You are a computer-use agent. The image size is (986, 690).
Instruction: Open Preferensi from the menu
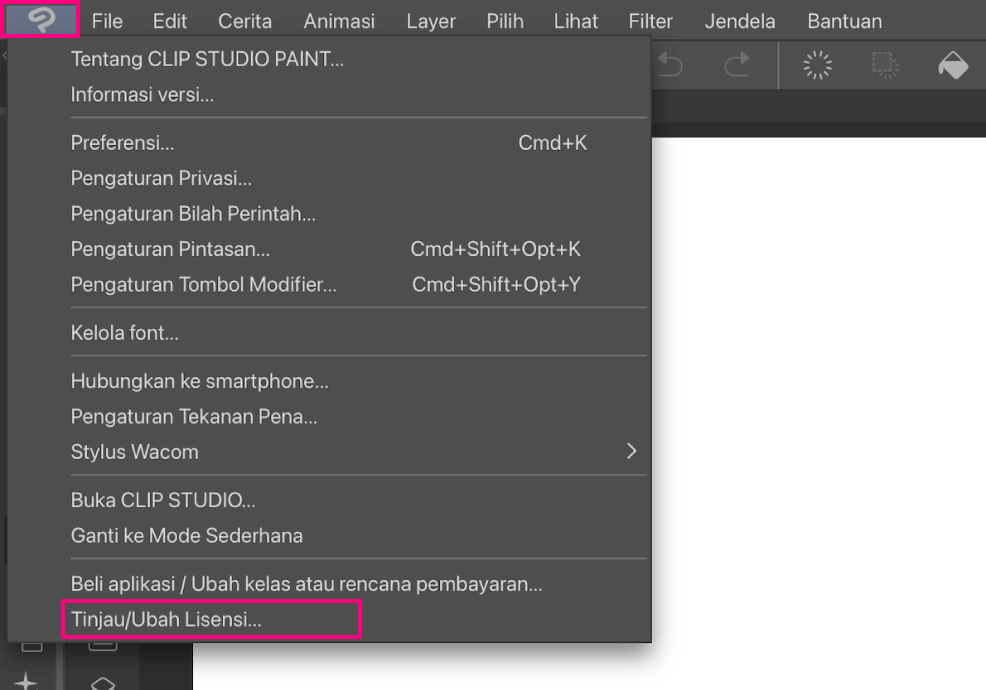coord(122,143)
